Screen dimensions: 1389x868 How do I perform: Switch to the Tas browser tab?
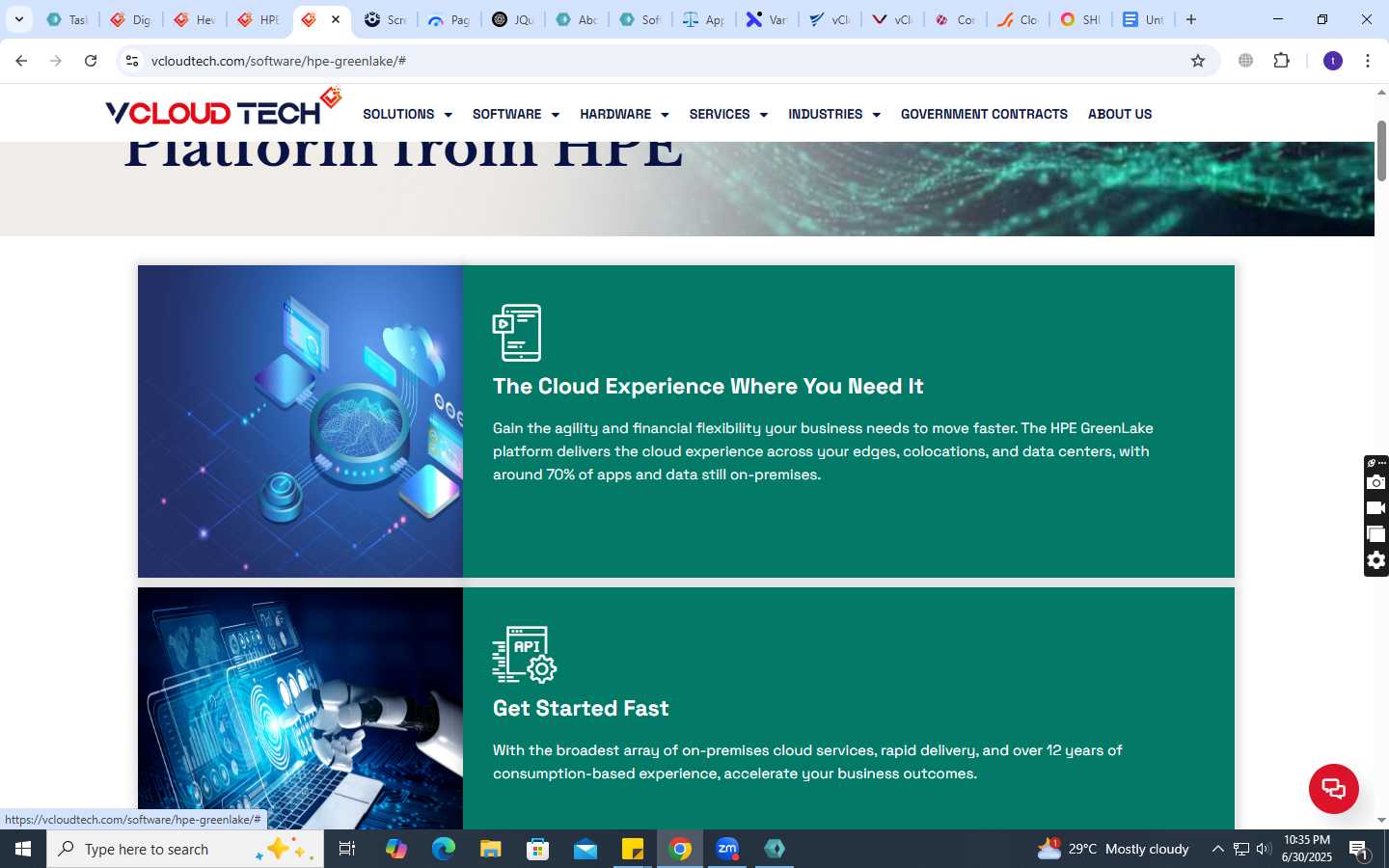click(x=67, y=19)
